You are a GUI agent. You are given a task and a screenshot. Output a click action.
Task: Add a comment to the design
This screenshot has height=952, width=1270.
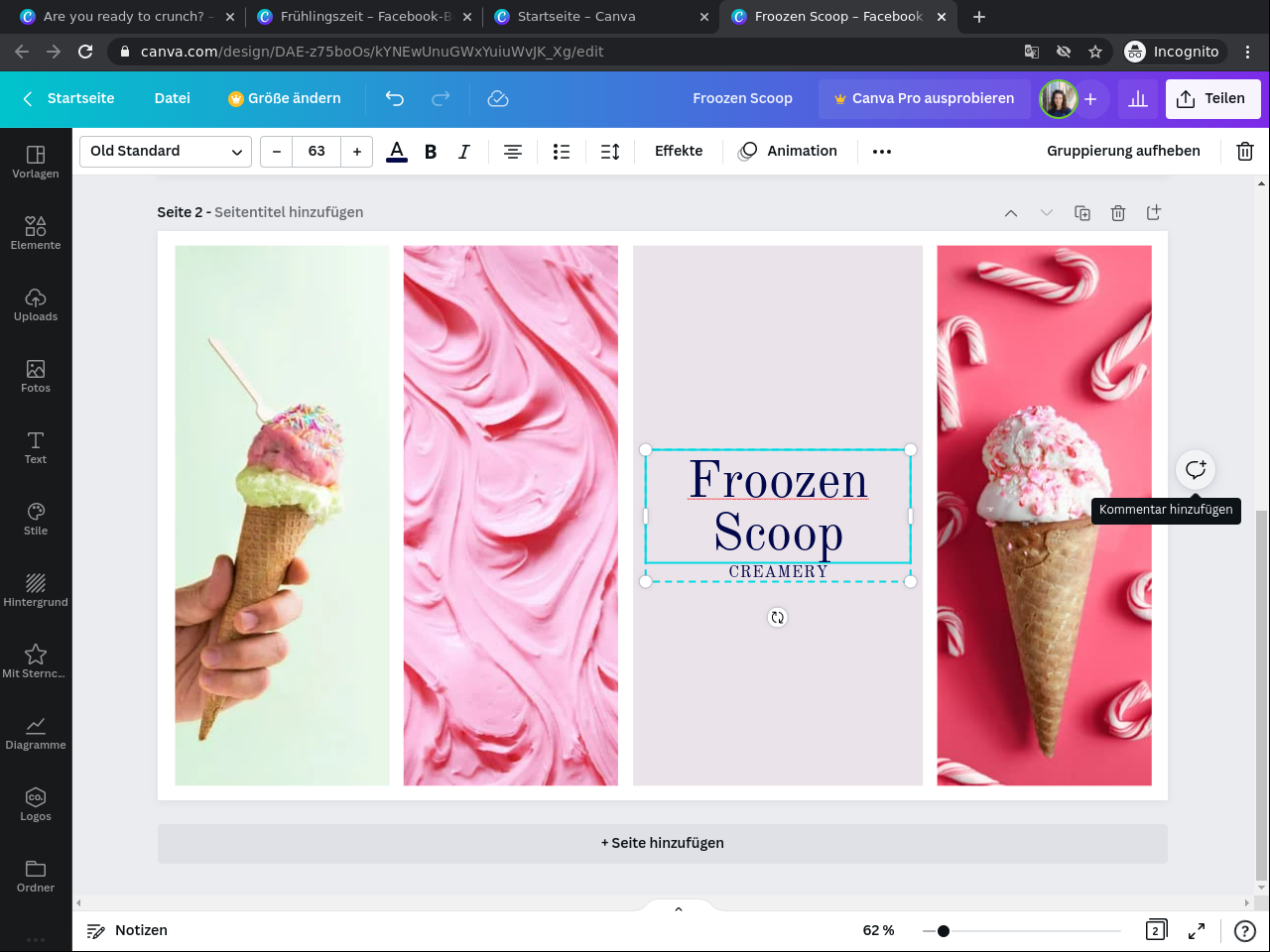1196,470
